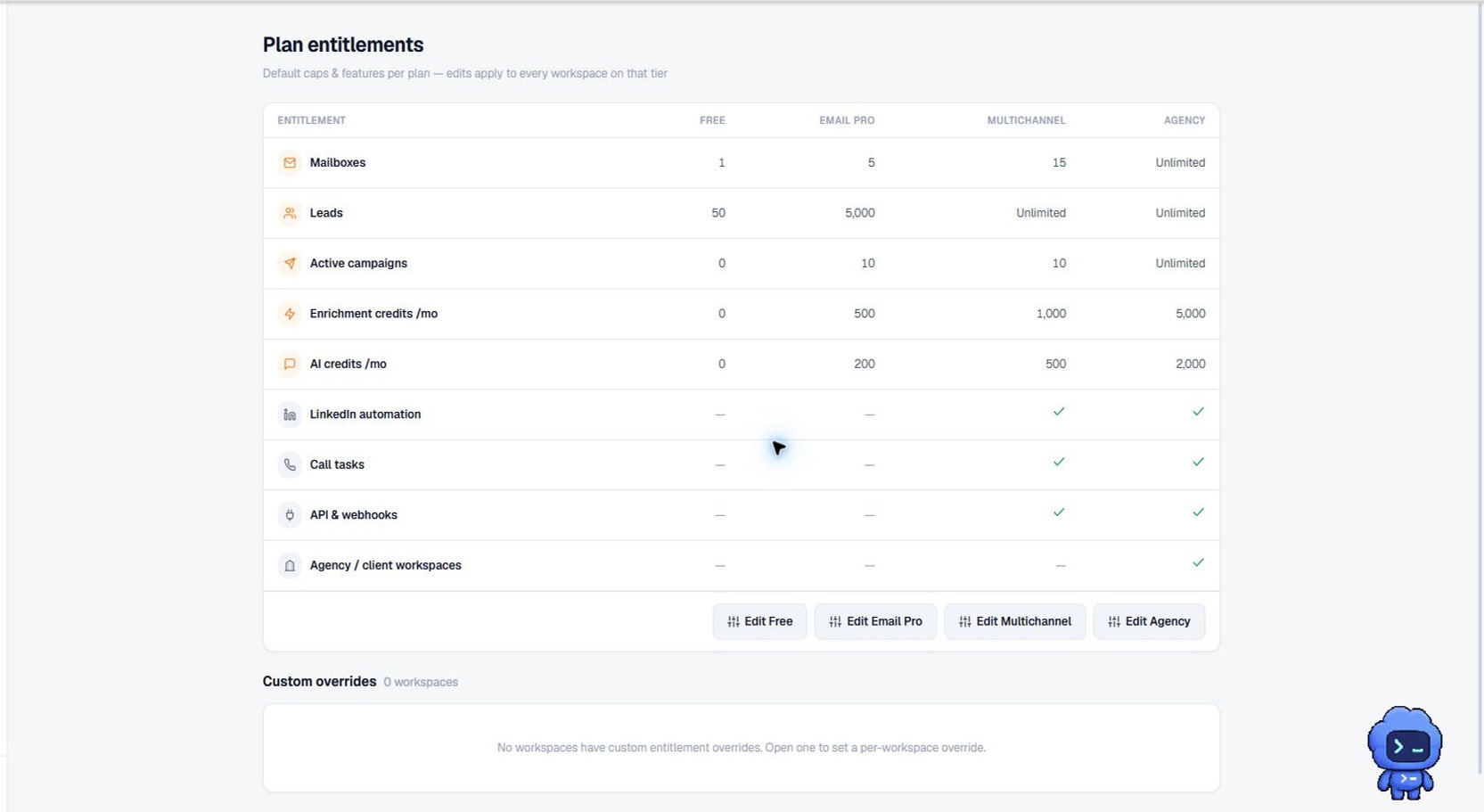Click the AI credits Agency value 2,000
Screen dimensions: 1484x812
pos(1191,365)
